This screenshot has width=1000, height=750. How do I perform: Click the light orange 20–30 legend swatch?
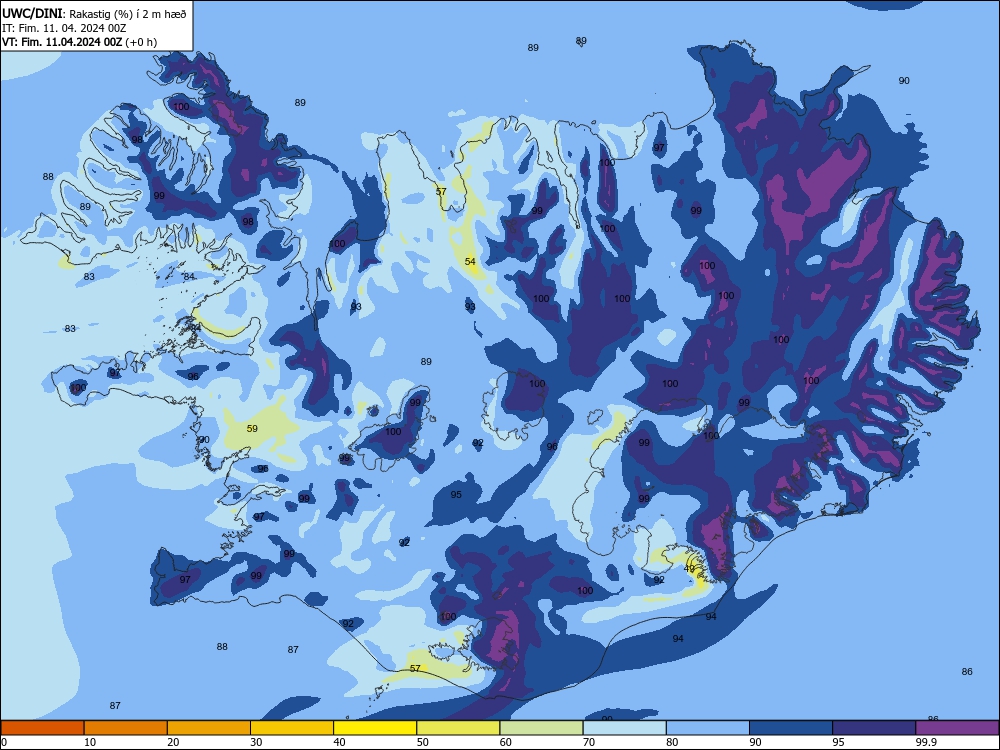[x=209, y=728]
